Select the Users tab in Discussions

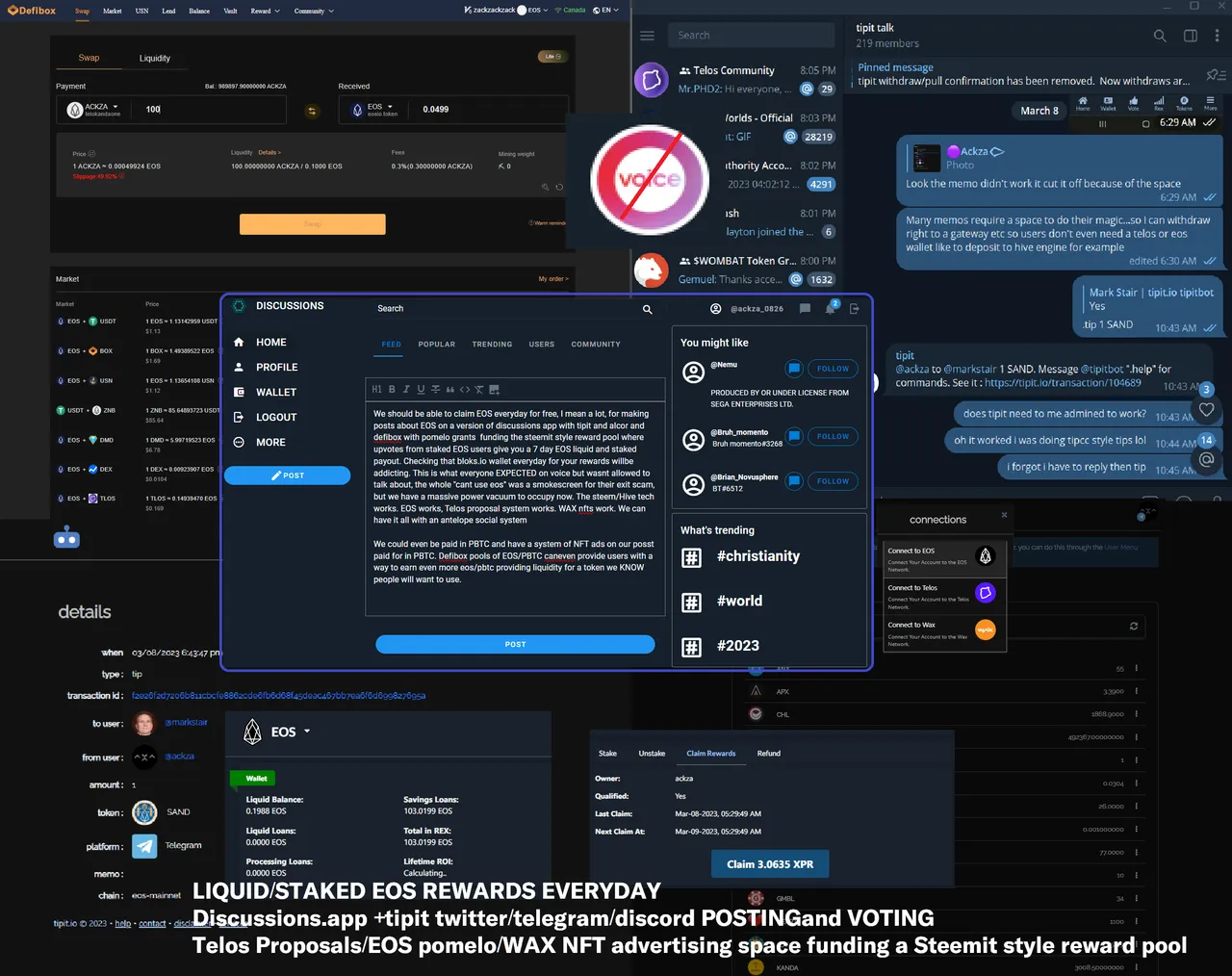coord(542,345)
